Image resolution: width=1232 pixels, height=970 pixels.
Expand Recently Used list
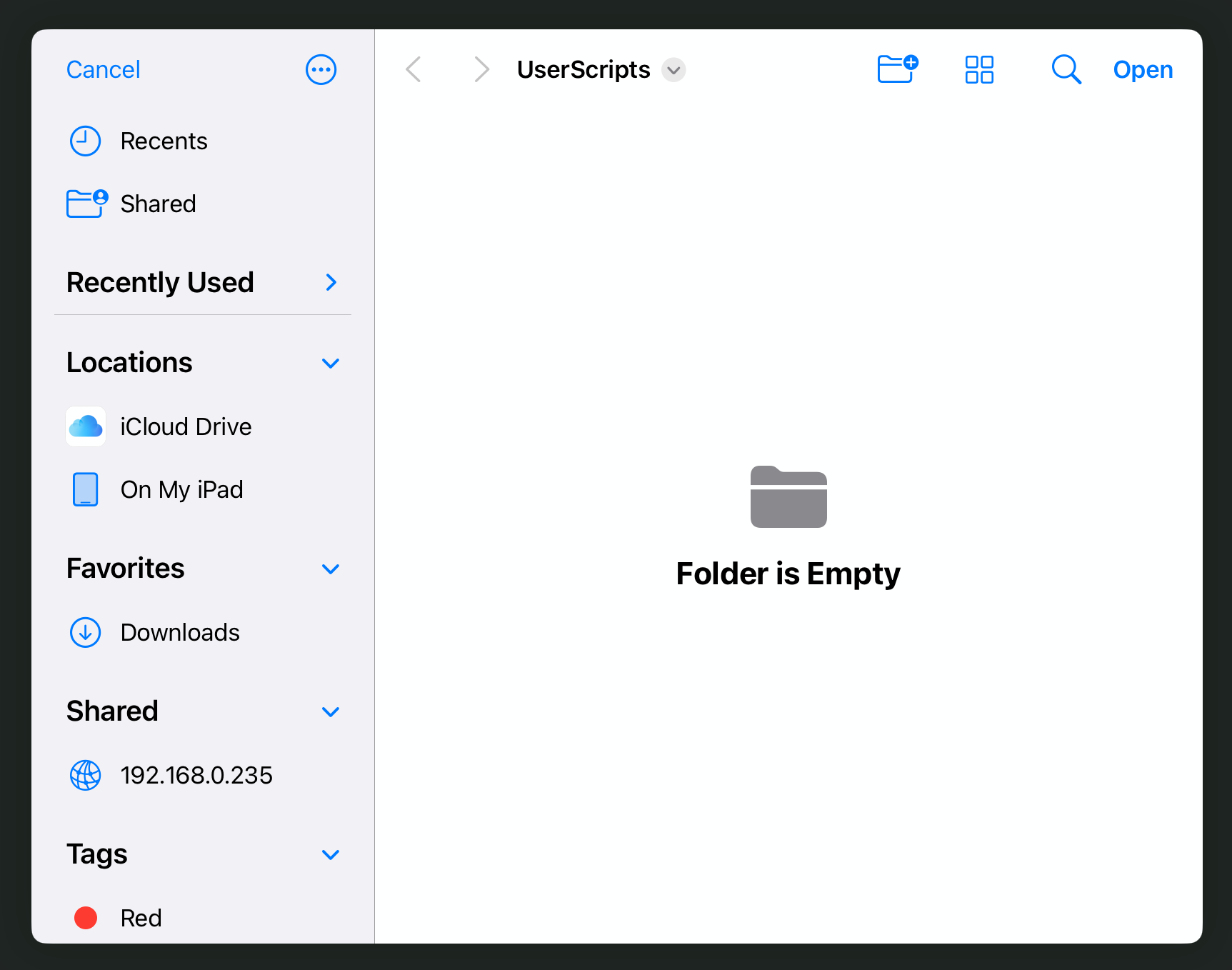click(x=331, y=283)
